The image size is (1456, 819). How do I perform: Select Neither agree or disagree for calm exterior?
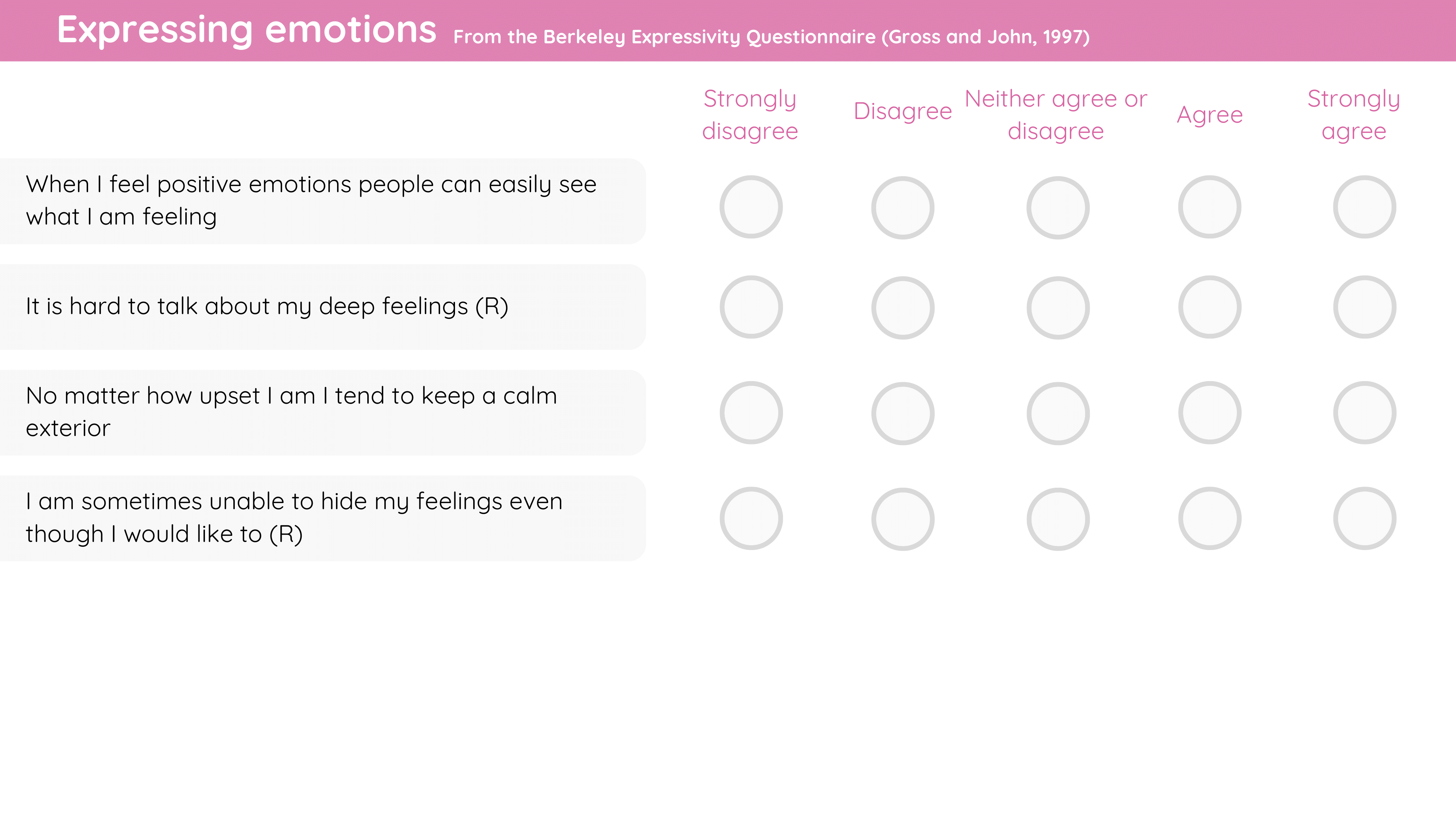pos(1058,413)
